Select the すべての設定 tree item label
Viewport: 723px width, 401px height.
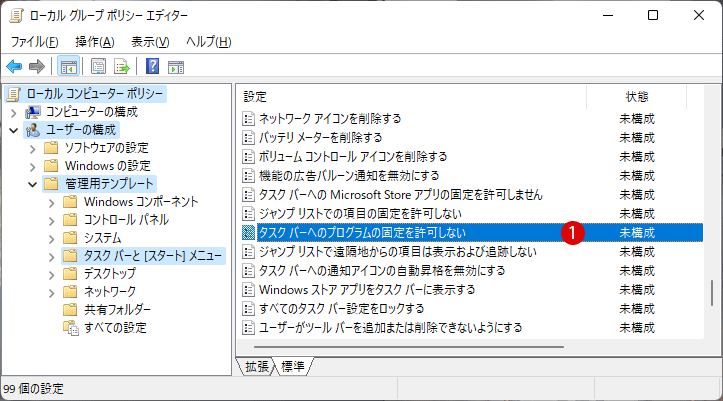[115, 328]
